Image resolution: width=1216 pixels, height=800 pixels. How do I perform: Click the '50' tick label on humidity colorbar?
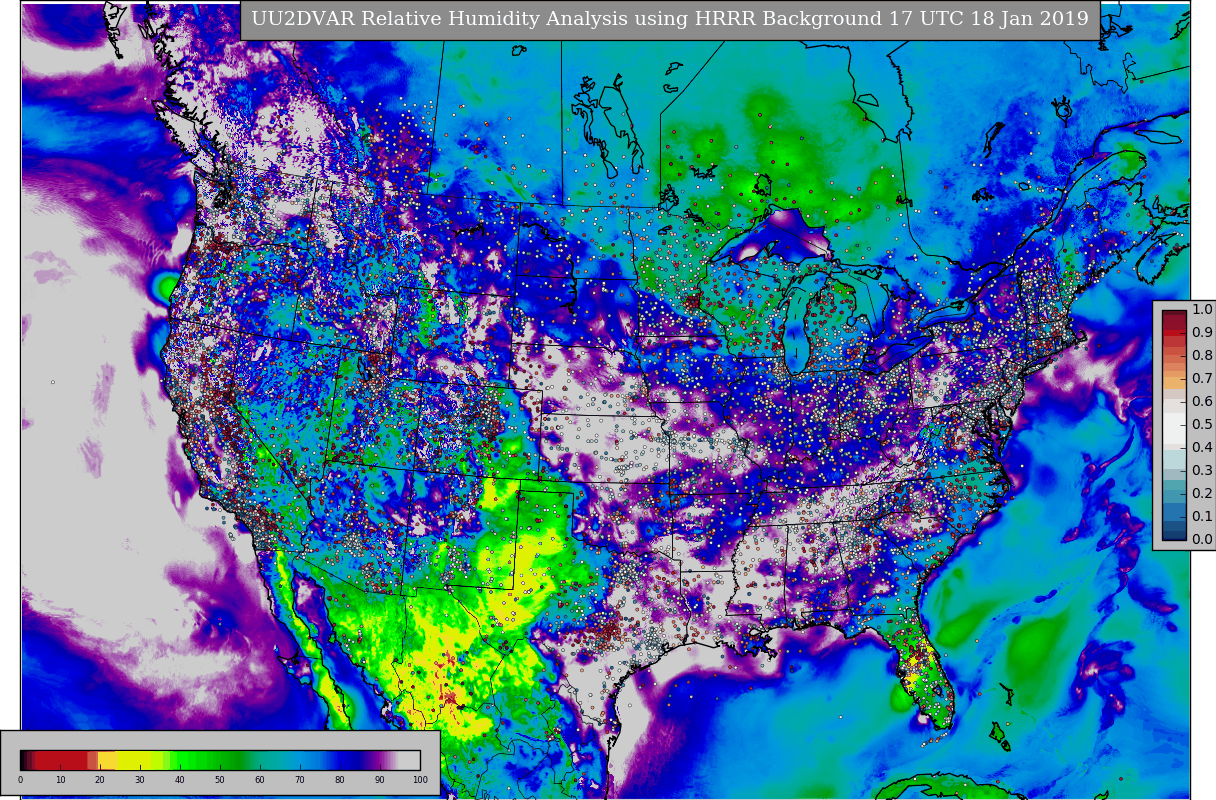[x=220, y=780]
